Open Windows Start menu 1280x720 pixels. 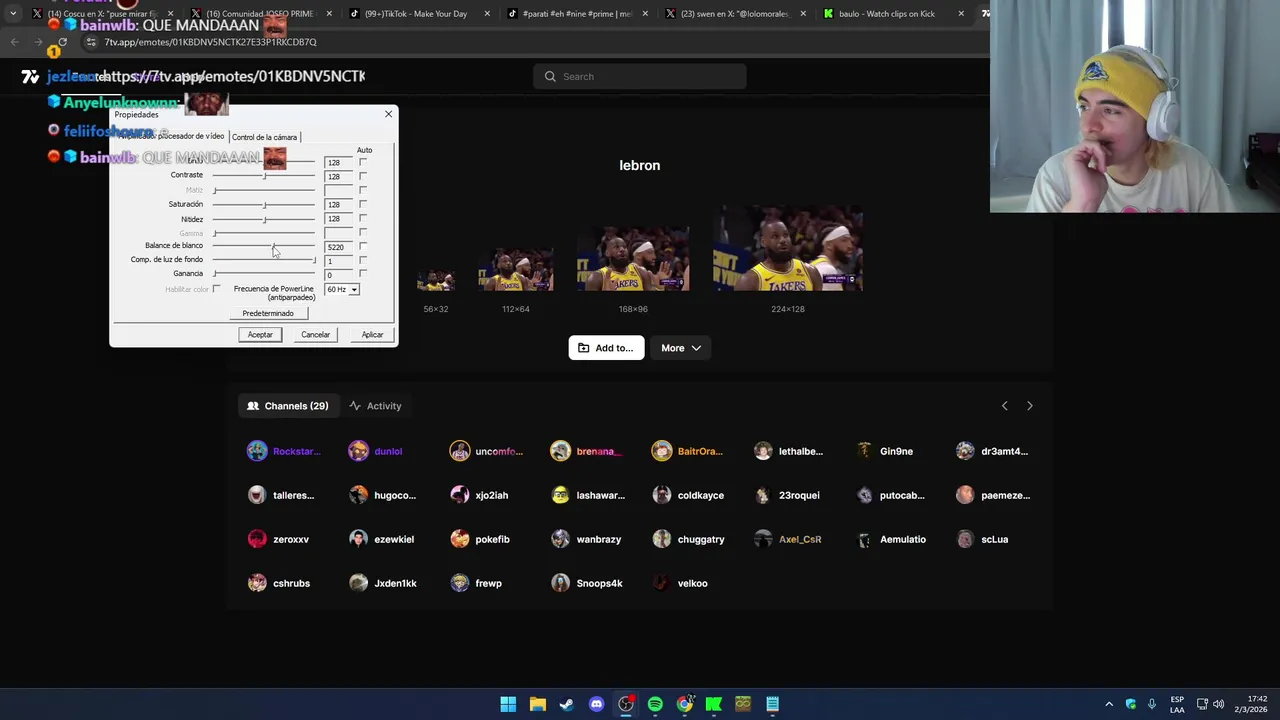[508, 704]
